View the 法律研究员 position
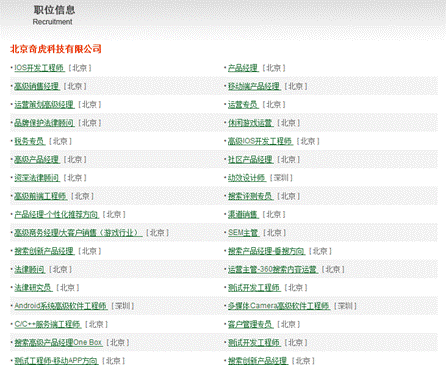 click(33, 288)
